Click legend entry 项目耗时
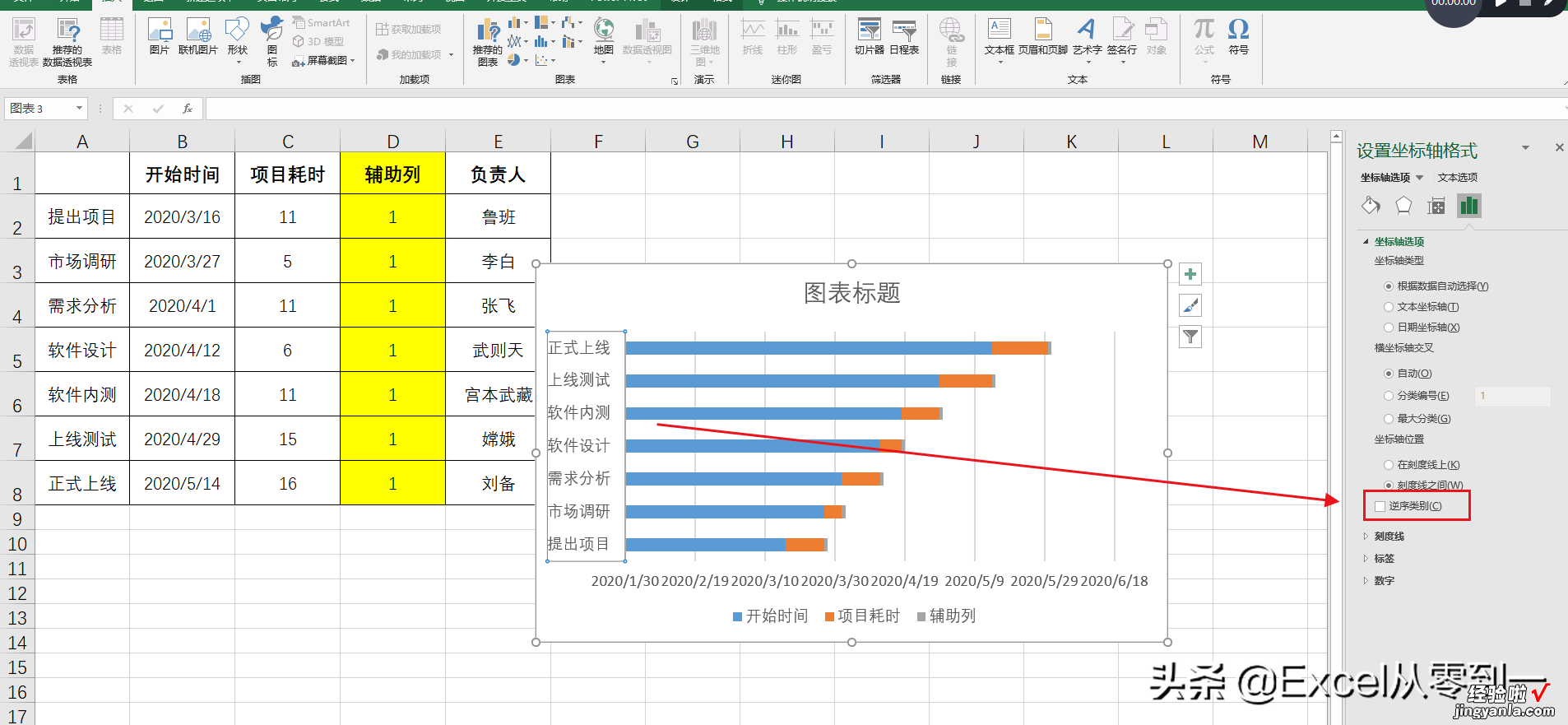1568x725 pixels. tap(862, 616)
